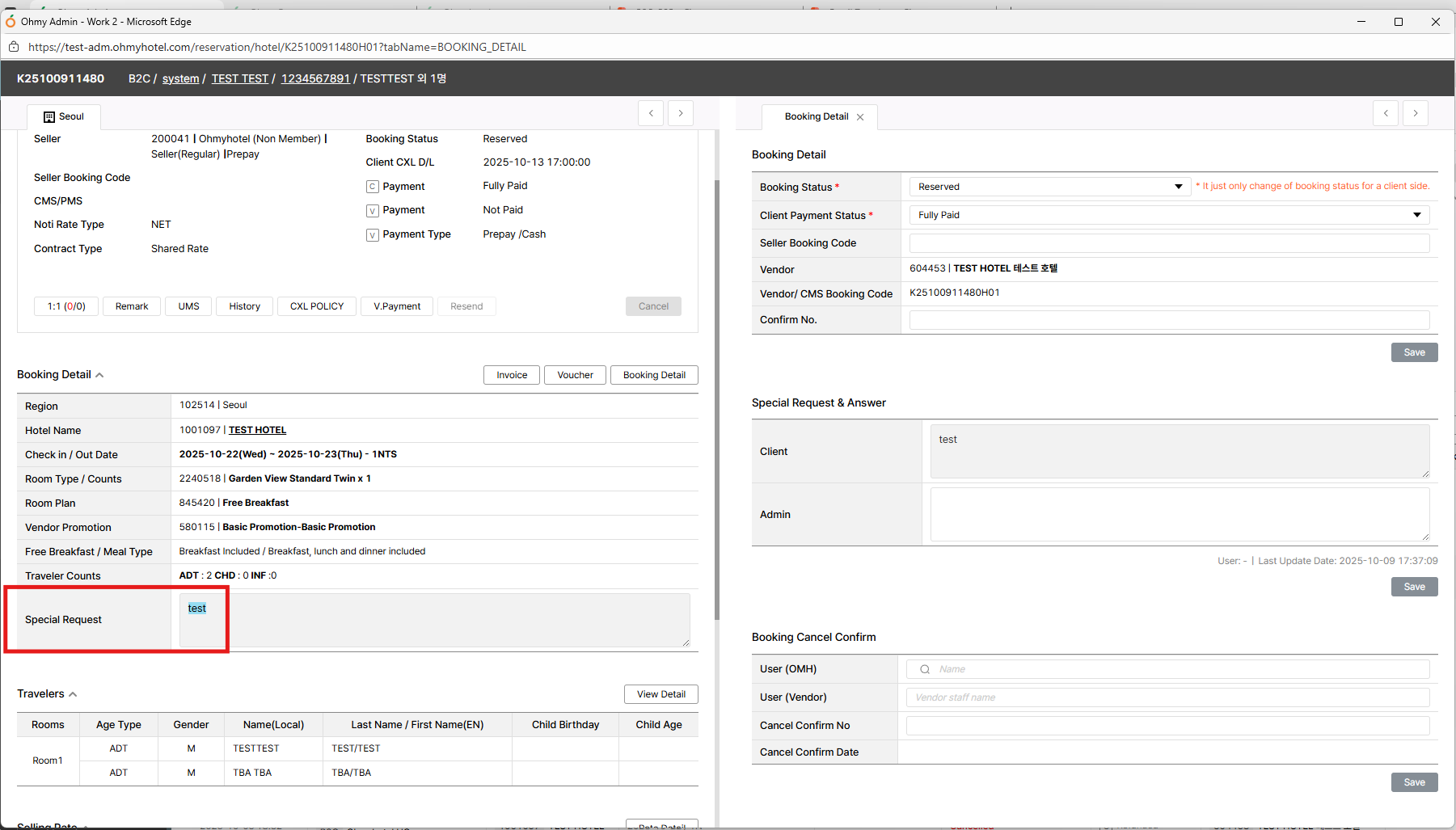Click the Voucher button
This screenshot has width=1456, height=830.
click(575, 375)
